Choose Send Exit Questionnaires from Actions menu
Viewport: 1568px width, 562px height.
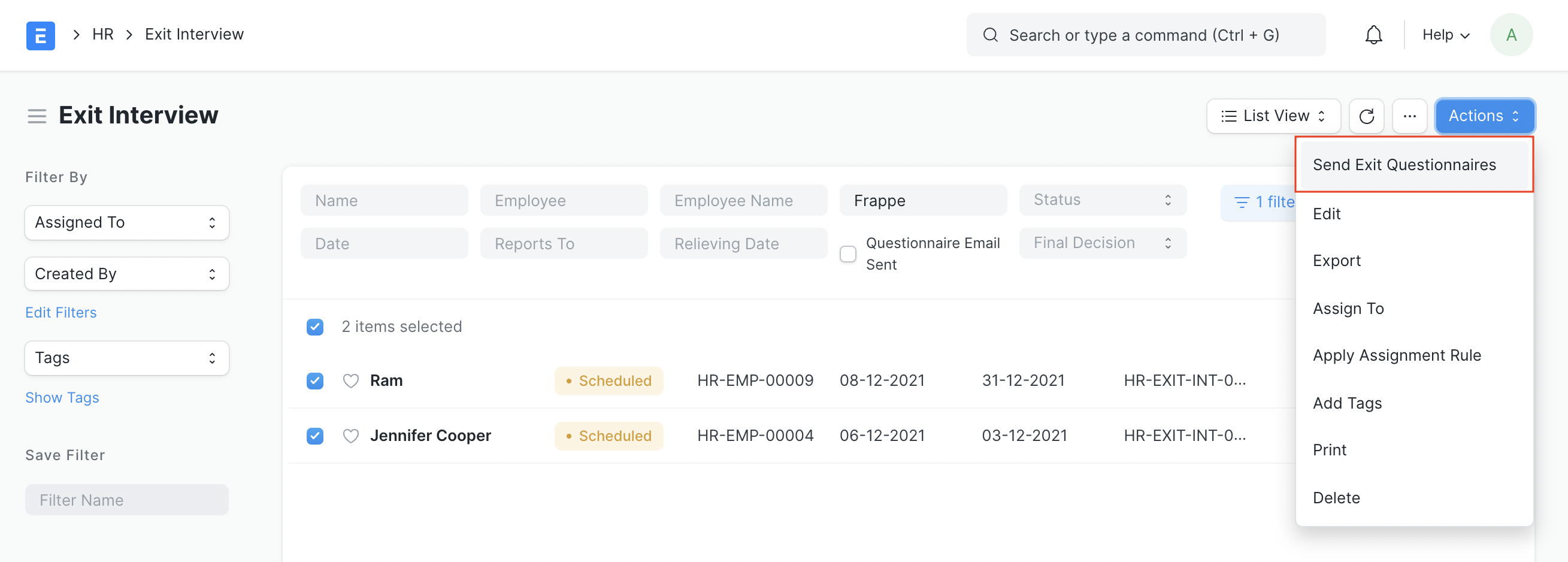(1404, 165)
